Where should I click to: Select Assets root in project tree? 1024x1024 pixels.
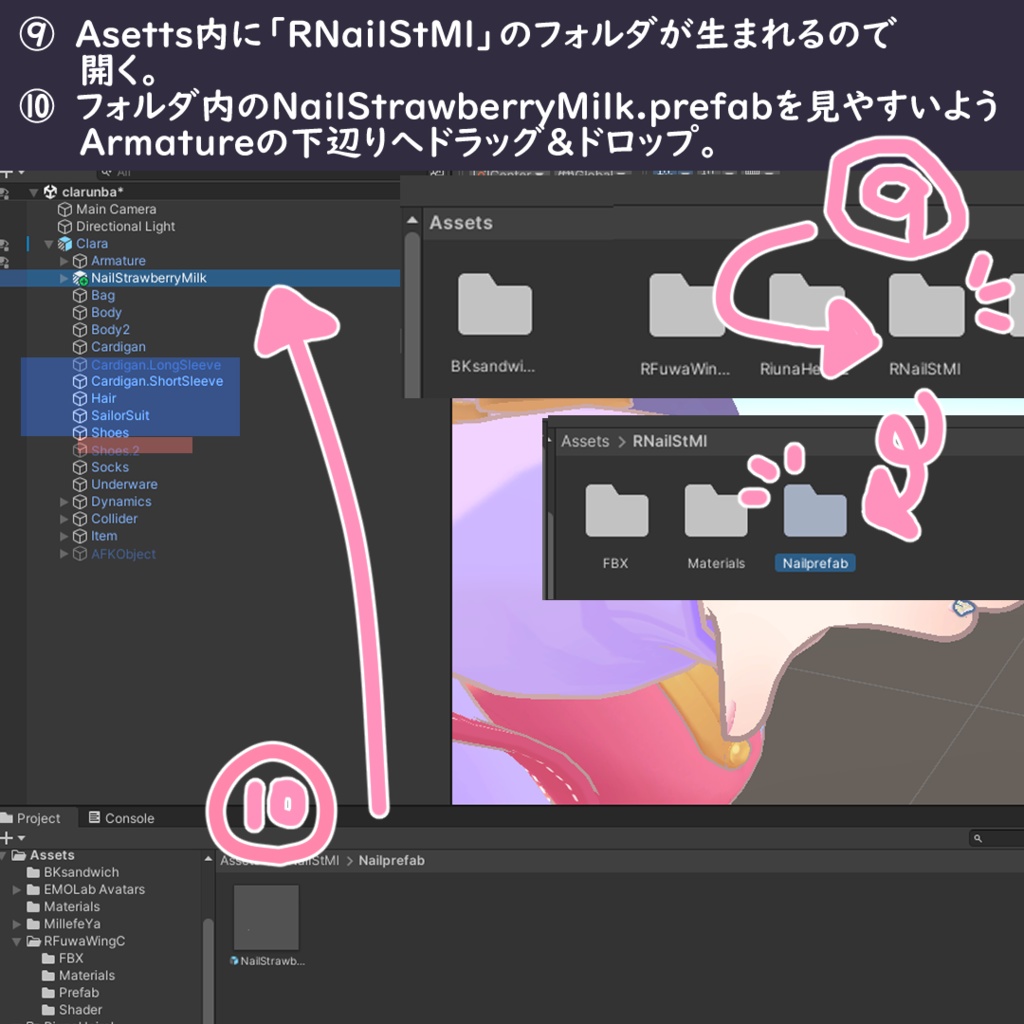[x=52, y=855]
